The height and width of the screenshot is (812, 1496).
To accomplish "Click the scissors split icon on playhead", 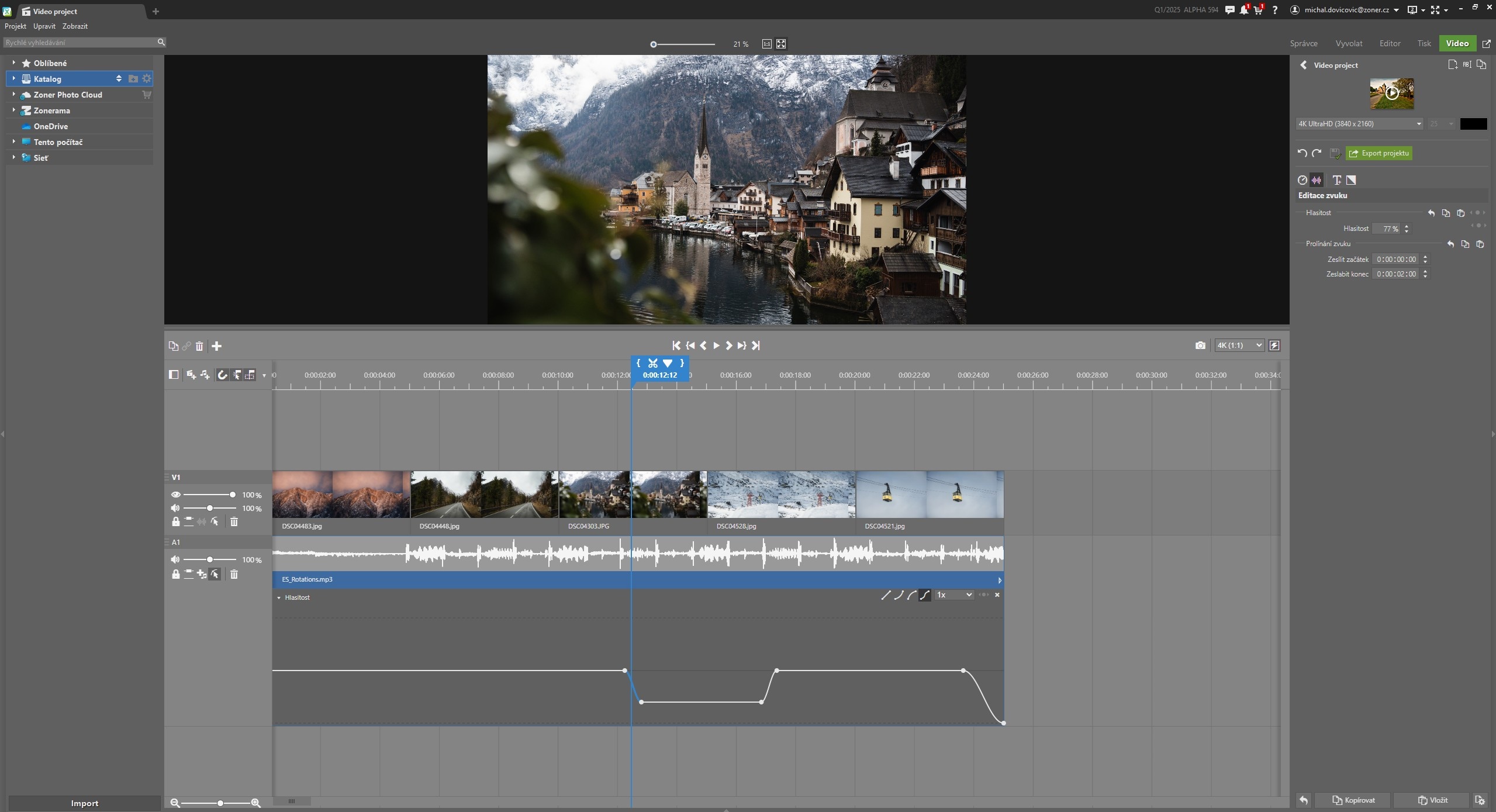I will coord(652,363).
